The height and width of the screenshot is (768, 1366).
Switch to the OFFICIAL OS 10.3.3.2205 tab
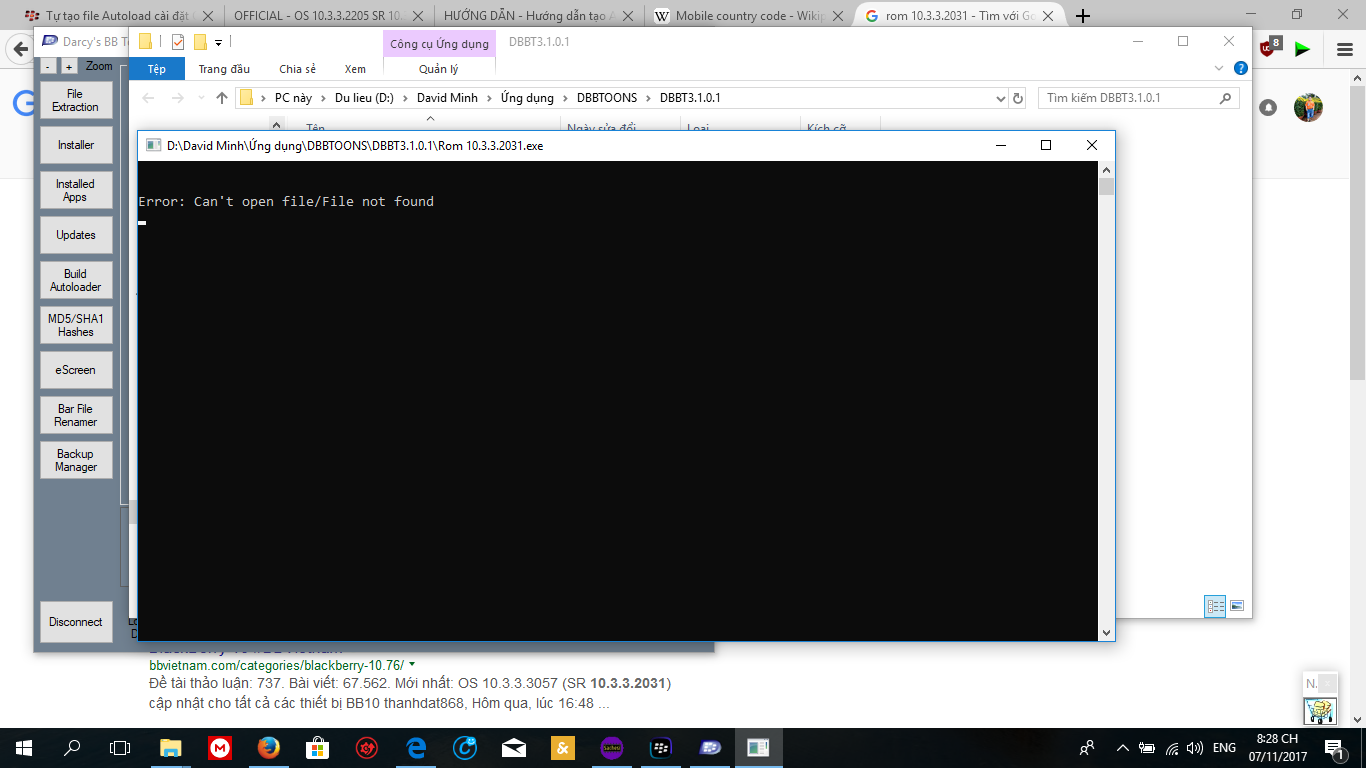coord(330,16)
